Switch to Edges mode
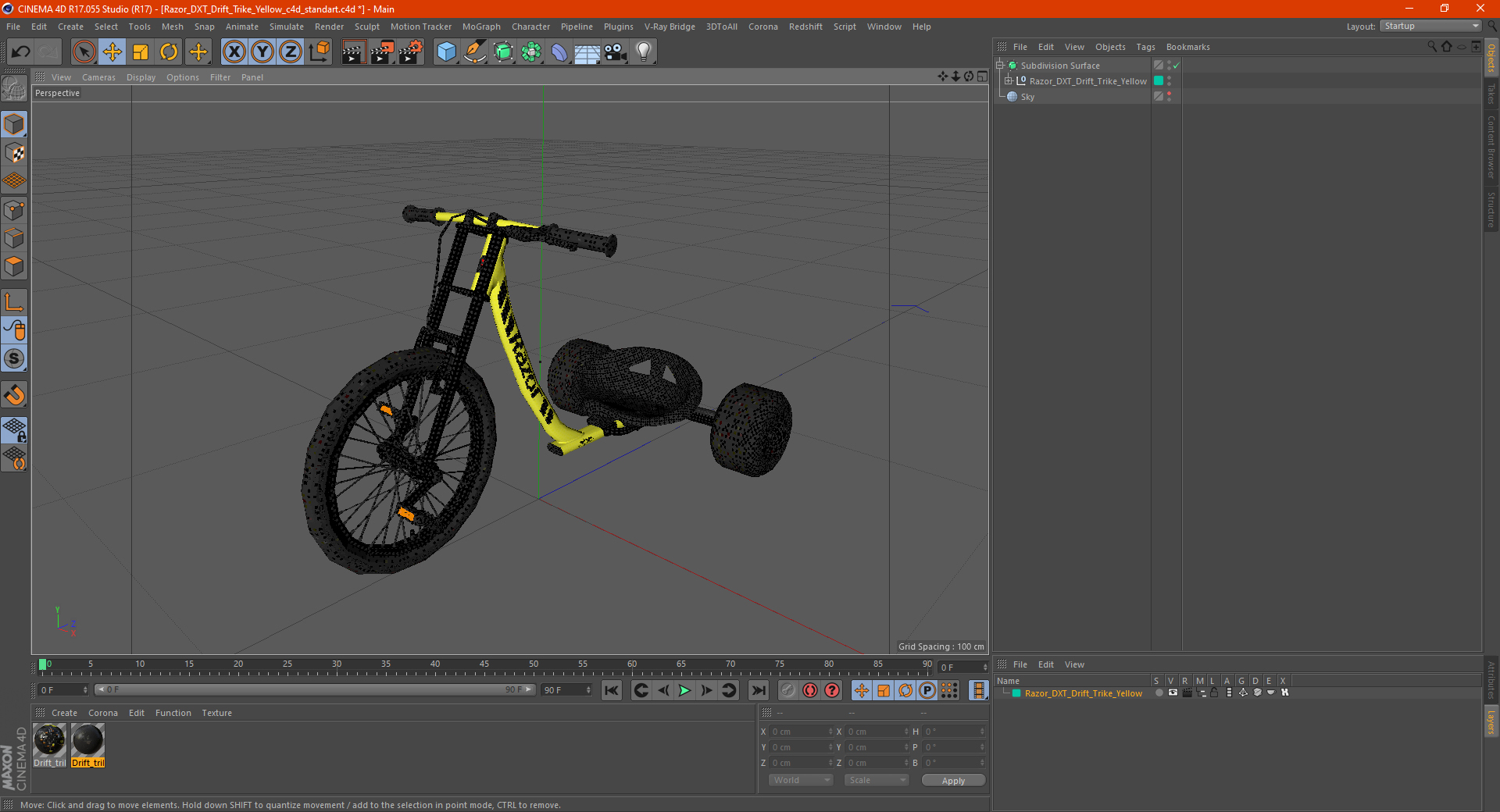Screen dimensions: 1500x812 [14, 238]
